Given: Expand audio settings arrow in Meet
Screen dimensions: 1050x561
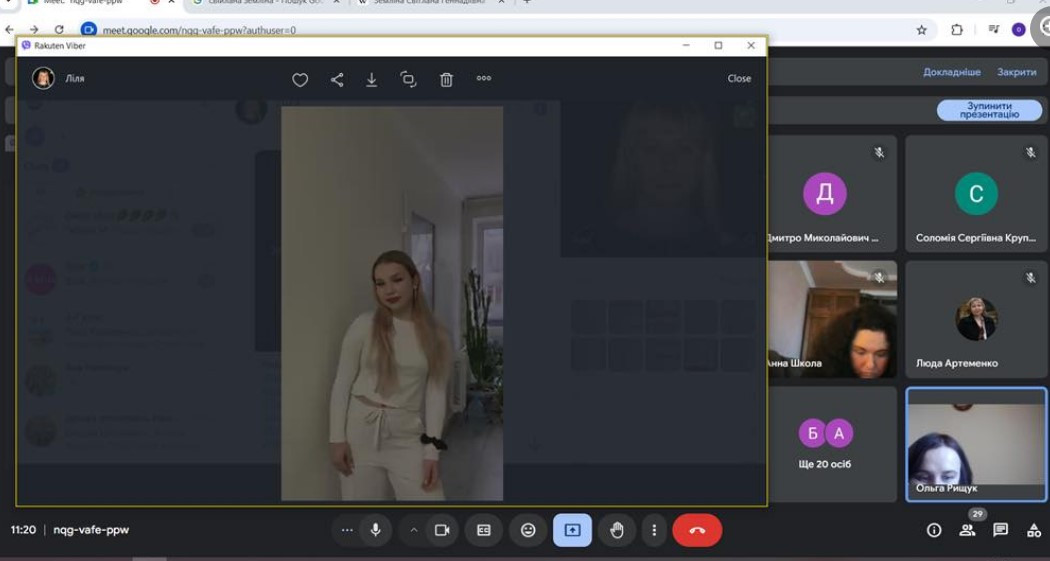Looking at the screenshot, I should (414, 530).
